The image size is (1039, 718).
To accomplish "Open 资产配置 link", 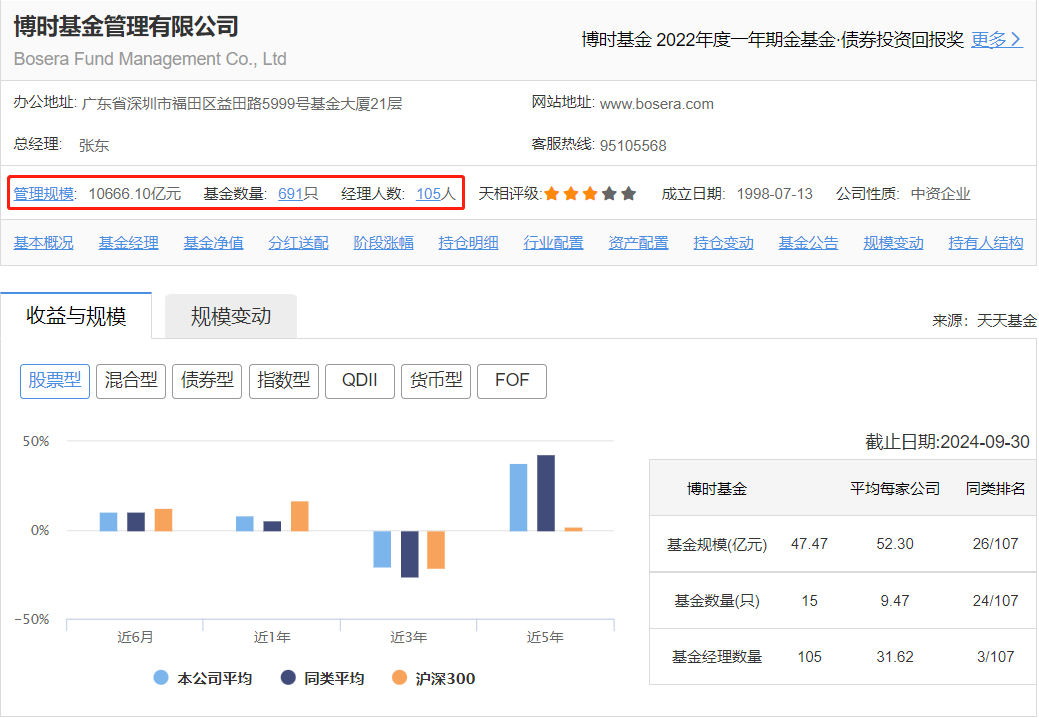I will pos(638,243).
